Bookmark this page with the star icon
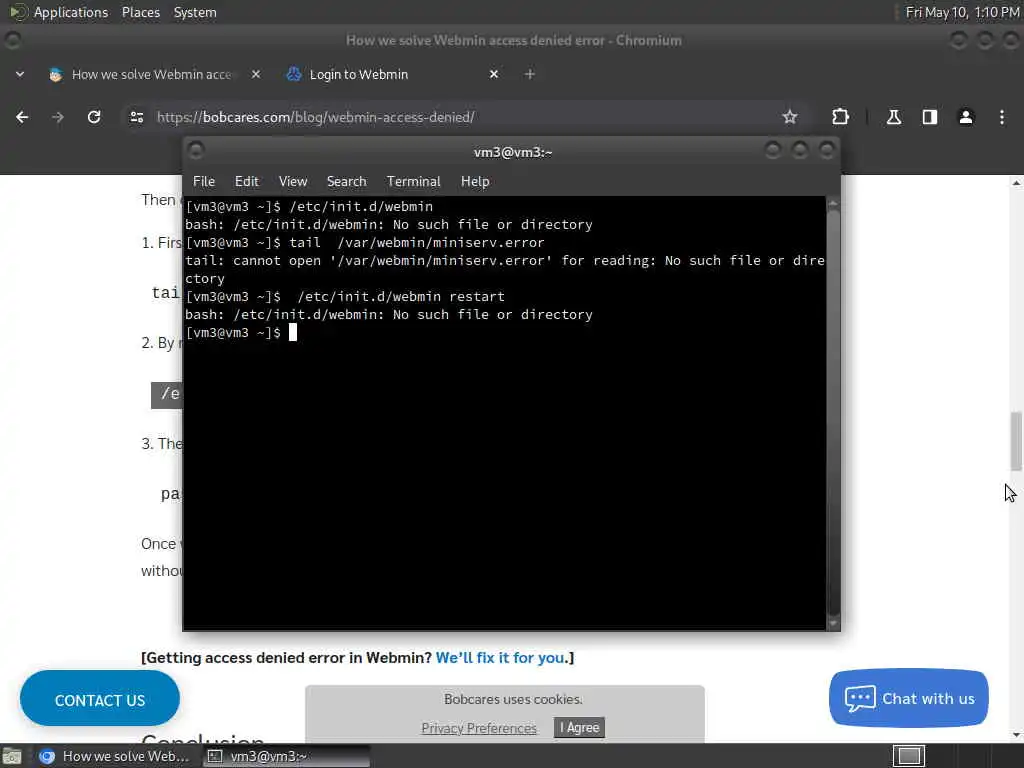This screenshot has height=768, width=1024. [790, 117]
